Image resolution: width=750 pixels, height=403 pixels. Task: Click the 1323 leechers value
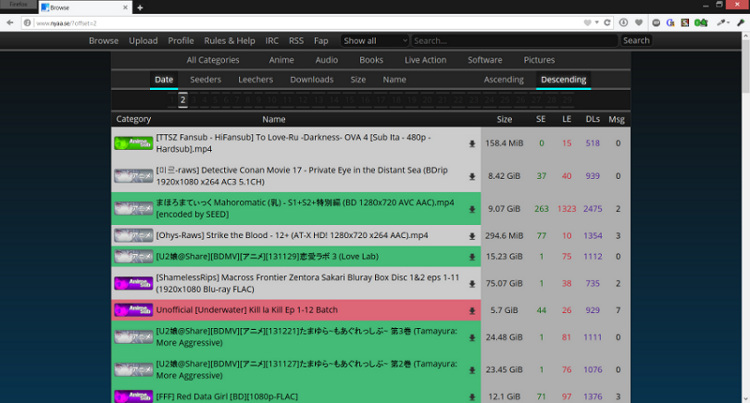[x=567, y=209]
